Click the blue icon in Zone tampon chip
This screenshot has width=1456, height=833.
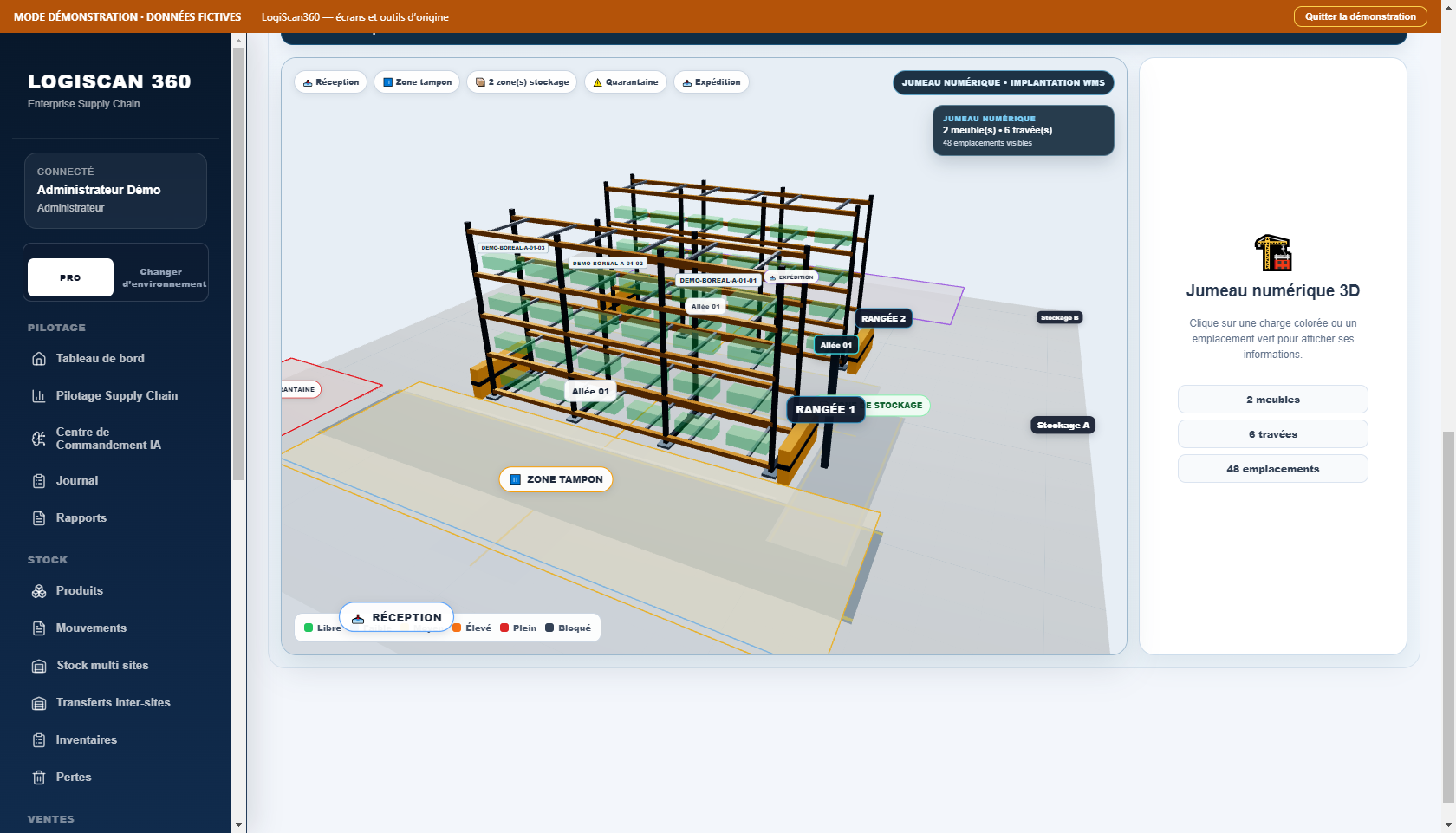(x=387, y=82)
